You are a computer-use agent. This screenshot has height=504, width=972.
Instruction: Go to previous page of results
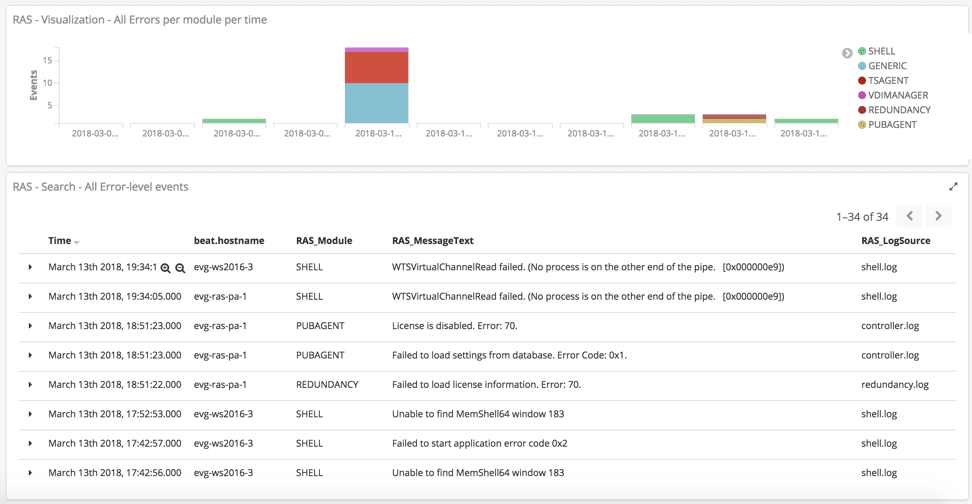[x=910, y=216]
